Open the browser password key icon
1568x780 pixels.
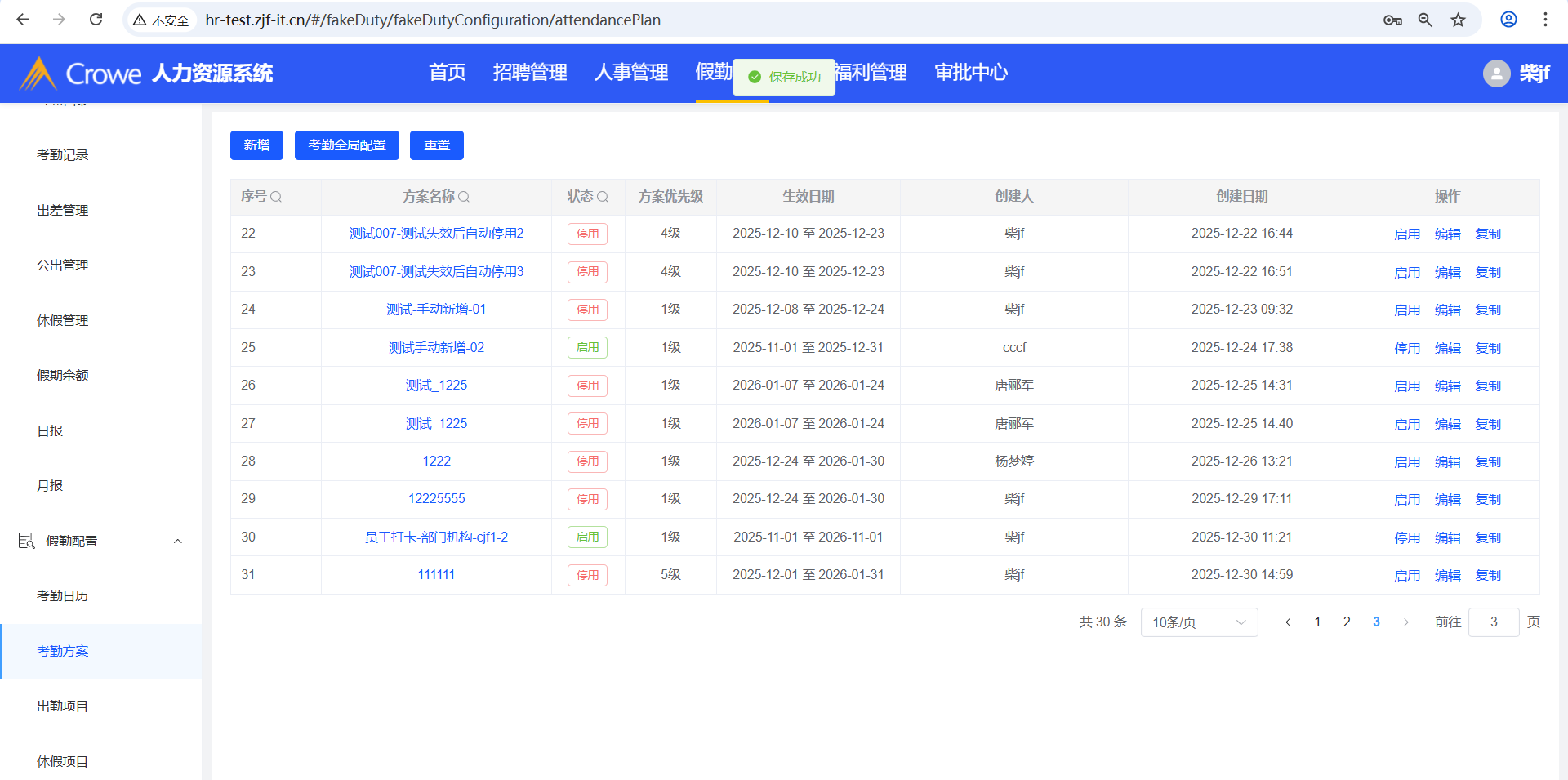[x=1392, y=20]
